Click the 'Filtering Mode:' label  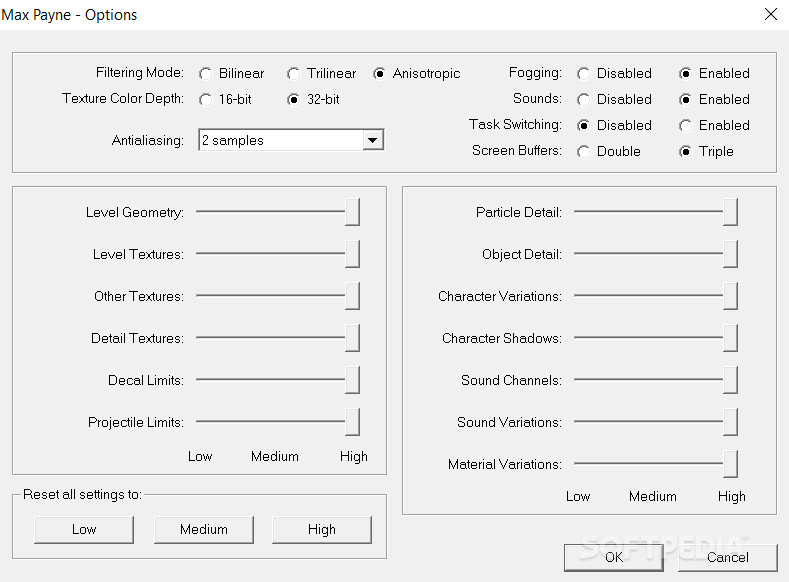click(x=140, y=72)
